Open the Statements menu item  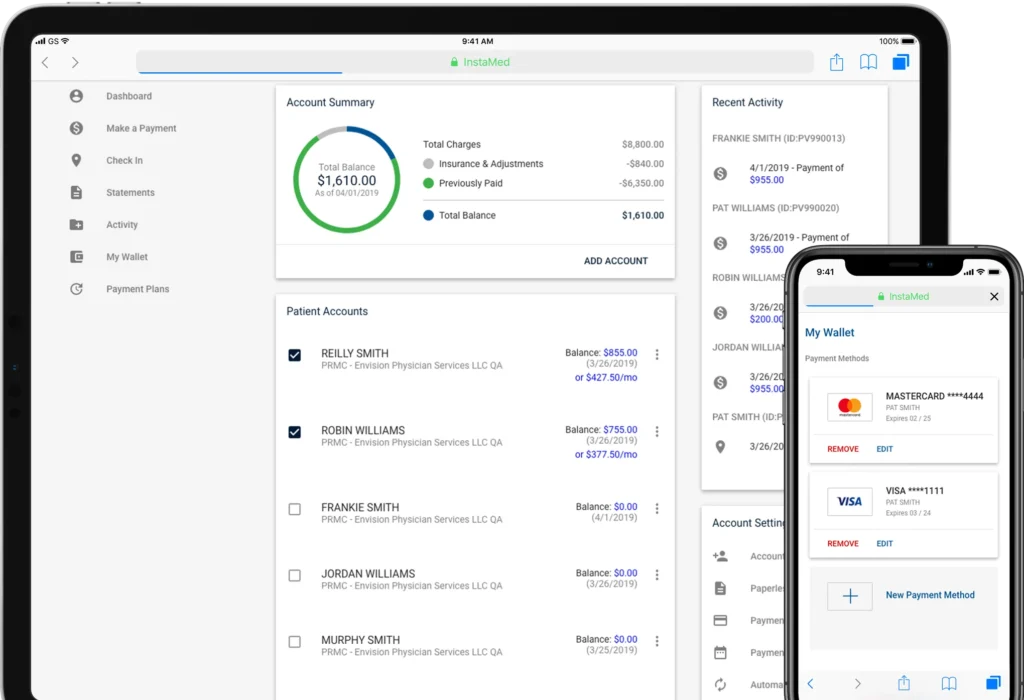point(130,192)
